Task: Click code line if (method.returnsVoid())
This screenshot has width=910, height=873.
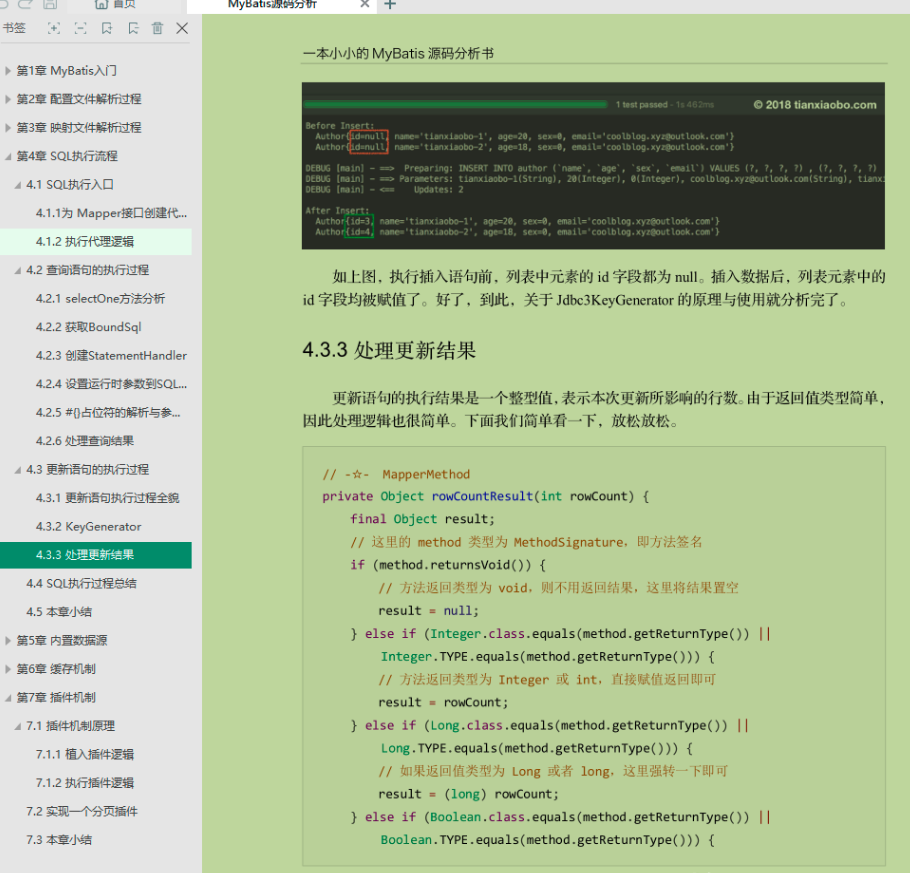Action: [448, 565]
